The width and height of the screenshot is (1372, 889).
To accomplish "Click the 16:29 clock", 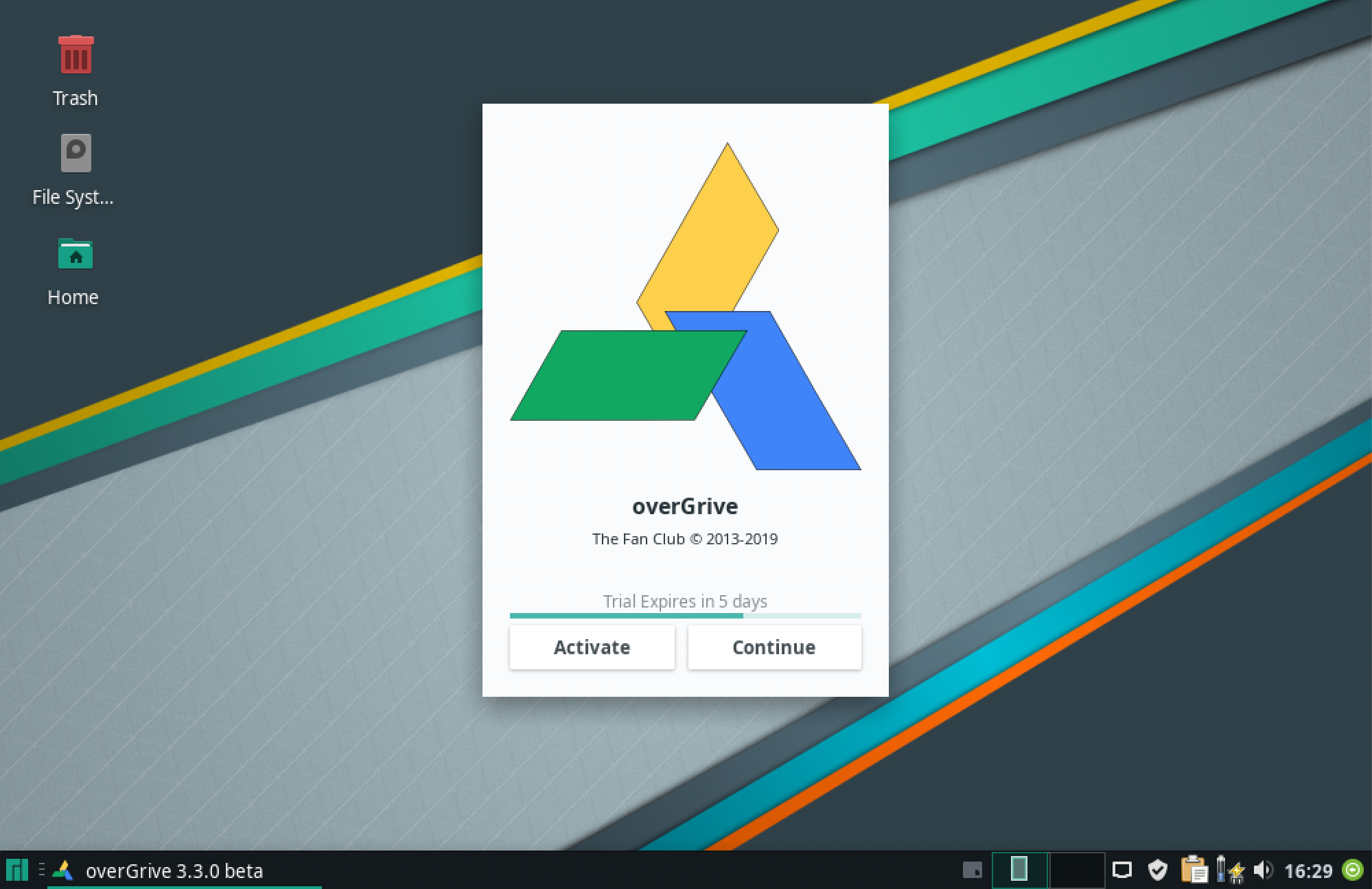I will point(1307,871).
